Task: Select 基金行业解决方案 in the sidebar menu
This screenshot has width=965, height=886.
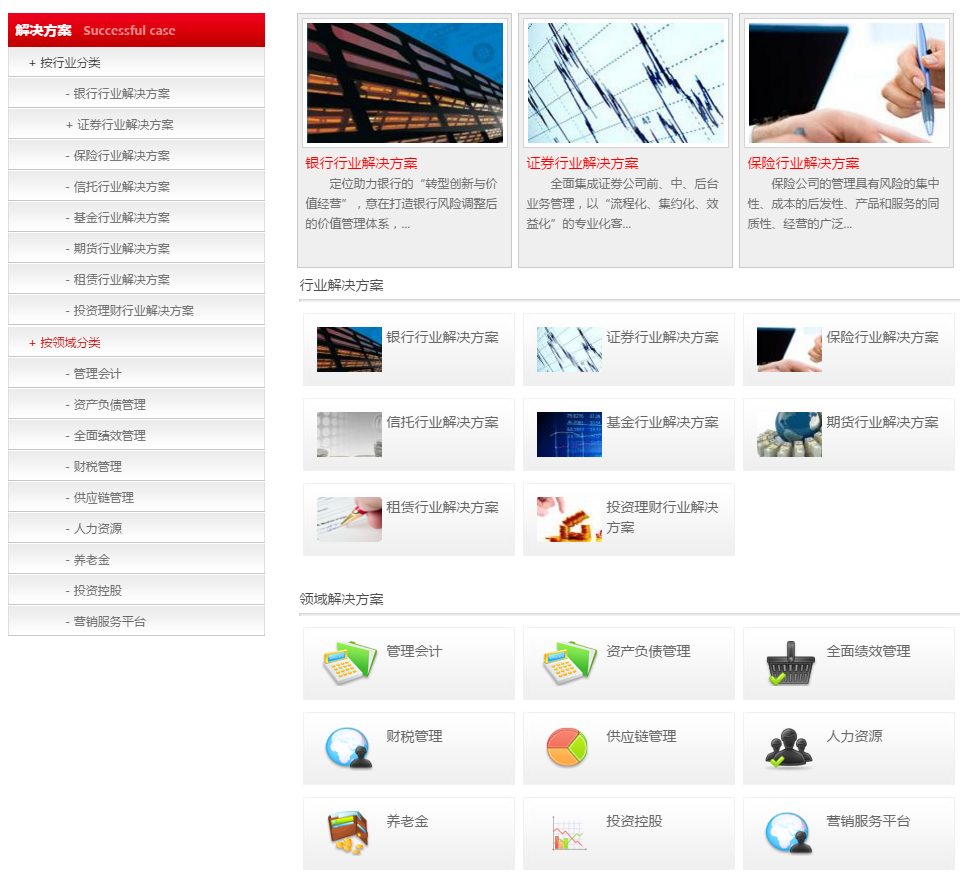Action: 136,218
